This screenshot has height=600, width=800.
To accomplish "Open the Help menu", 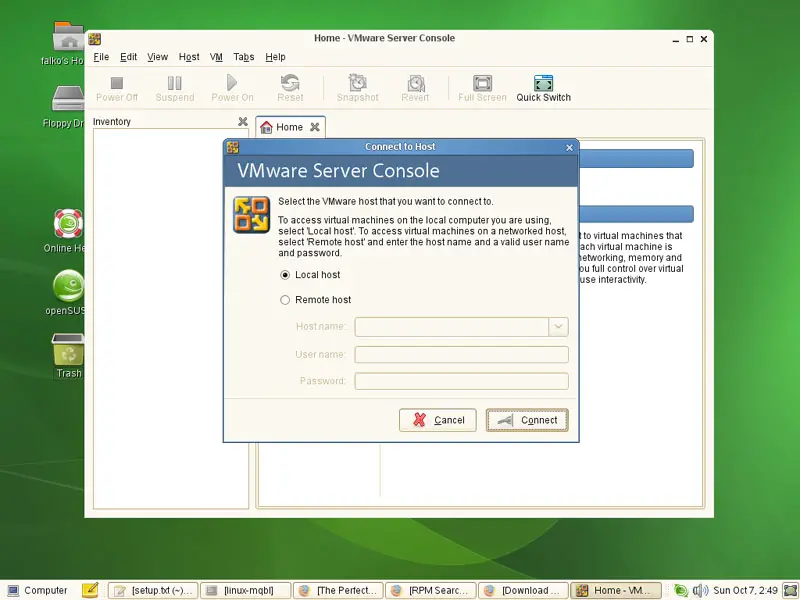I will tap(276, 57).
